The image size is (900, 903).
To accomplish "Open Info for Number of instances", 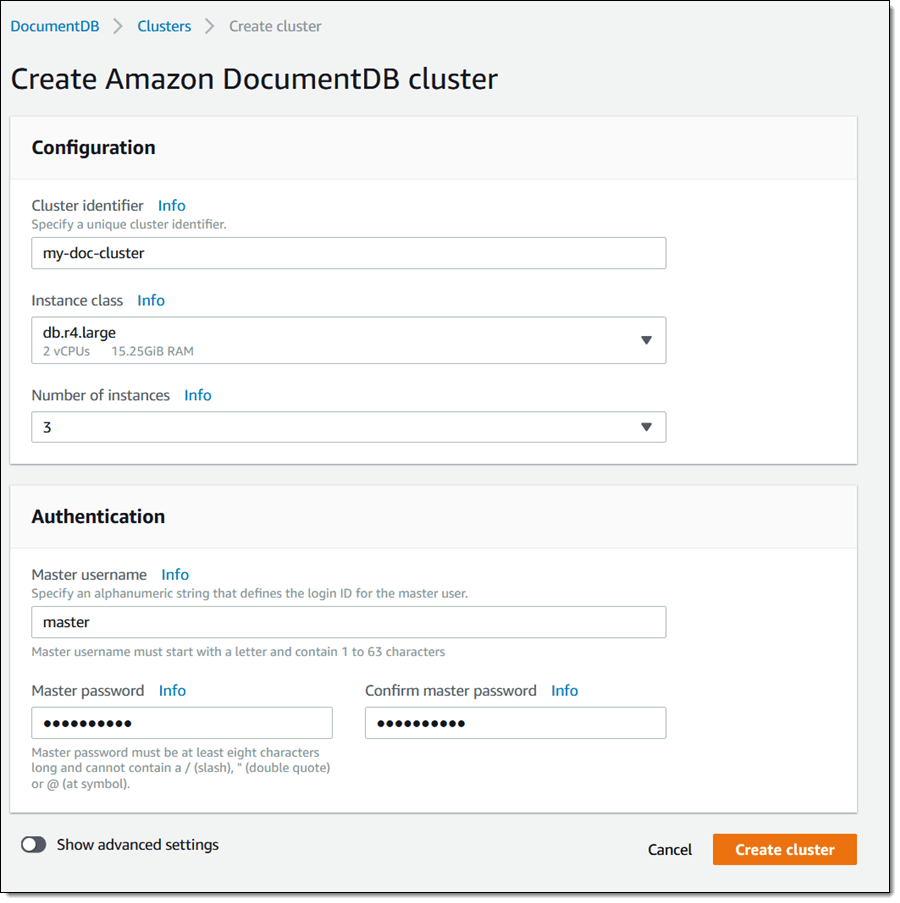I will (x=197, y=395).
